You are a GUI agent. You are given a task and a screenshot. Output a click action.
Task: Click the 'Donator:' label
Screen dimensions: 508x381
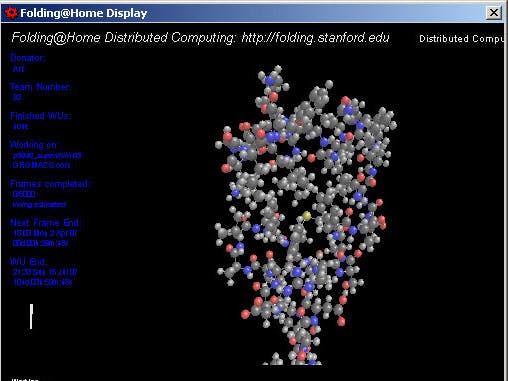(28, 58)
